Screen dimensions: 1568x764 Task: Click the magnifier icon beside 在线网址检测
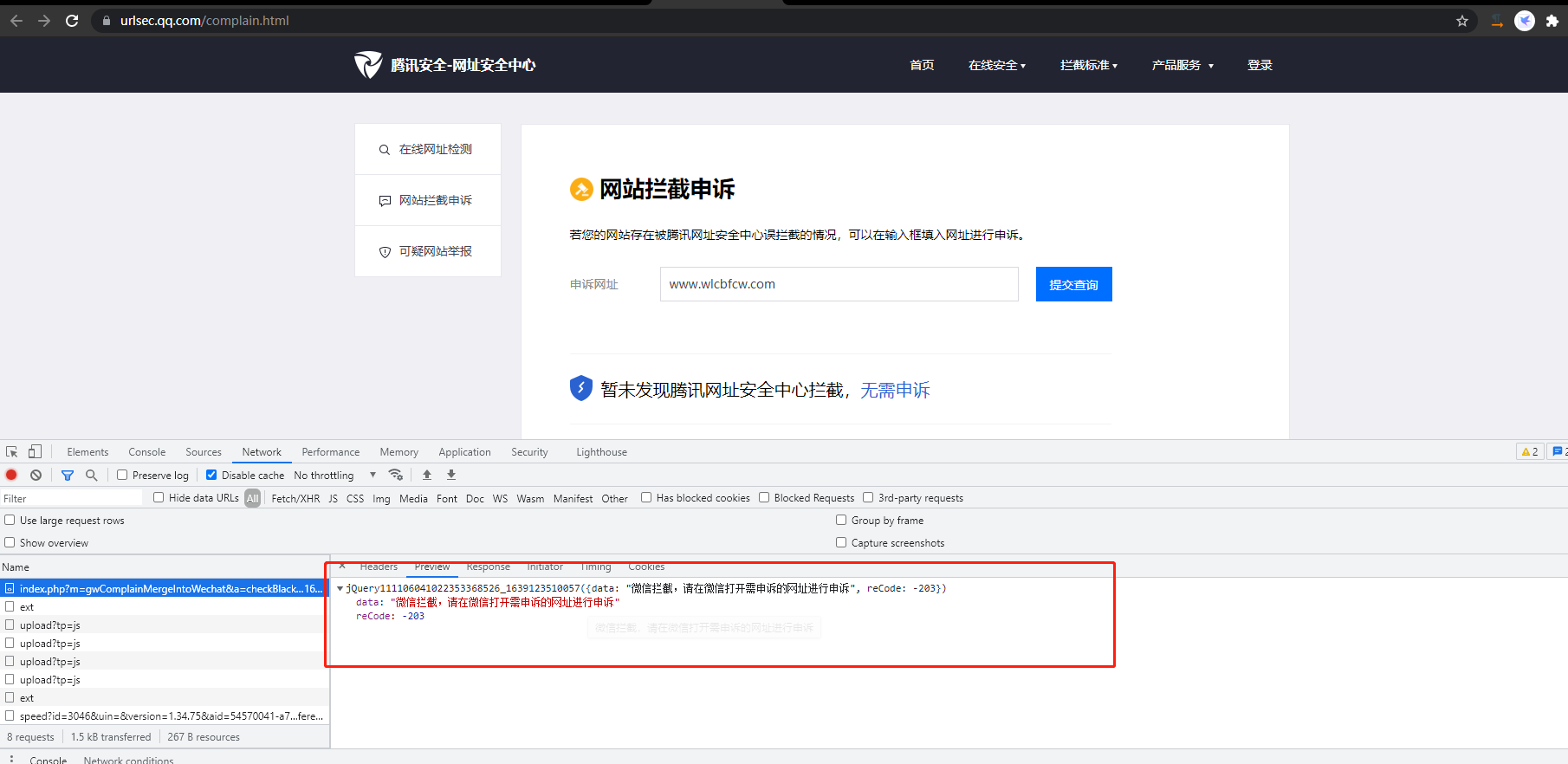click(x=385, y=150)
